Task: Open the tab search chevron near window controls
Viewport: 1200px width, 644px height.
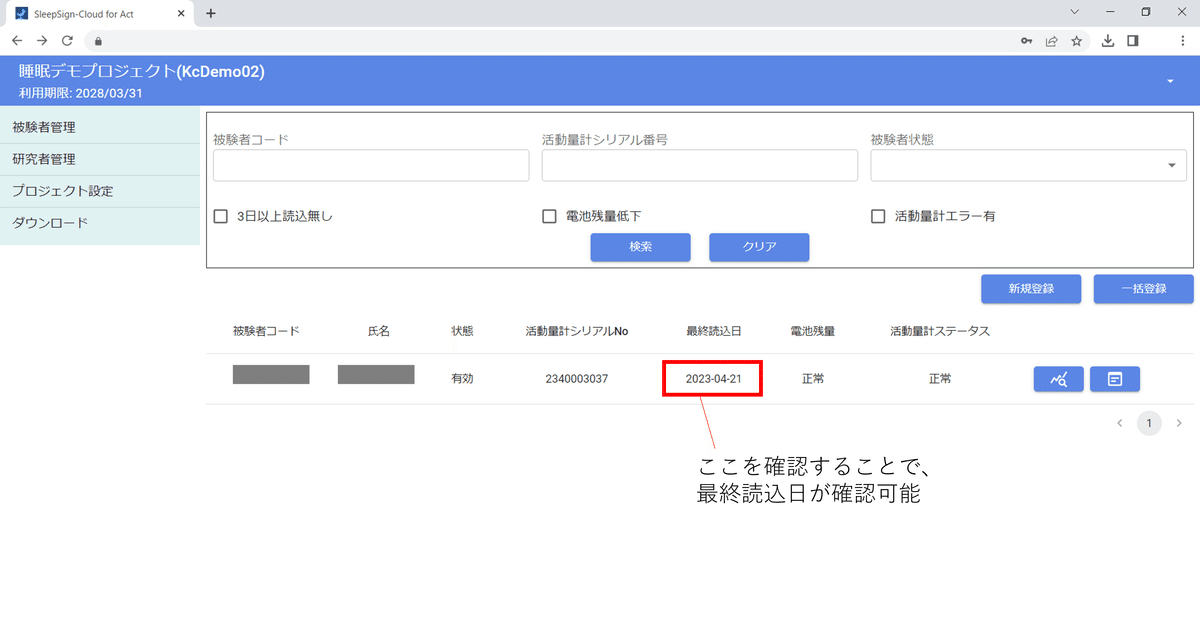Action: 1076,14
